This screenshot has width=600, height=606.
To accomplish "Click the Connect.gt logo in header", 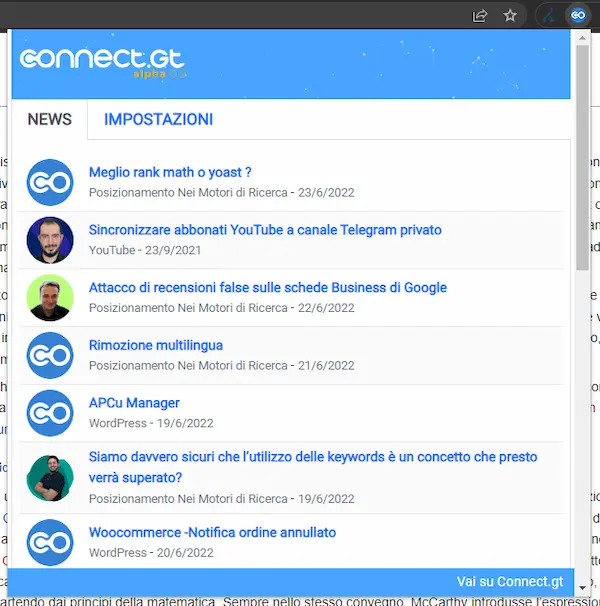I will point(102,59).
